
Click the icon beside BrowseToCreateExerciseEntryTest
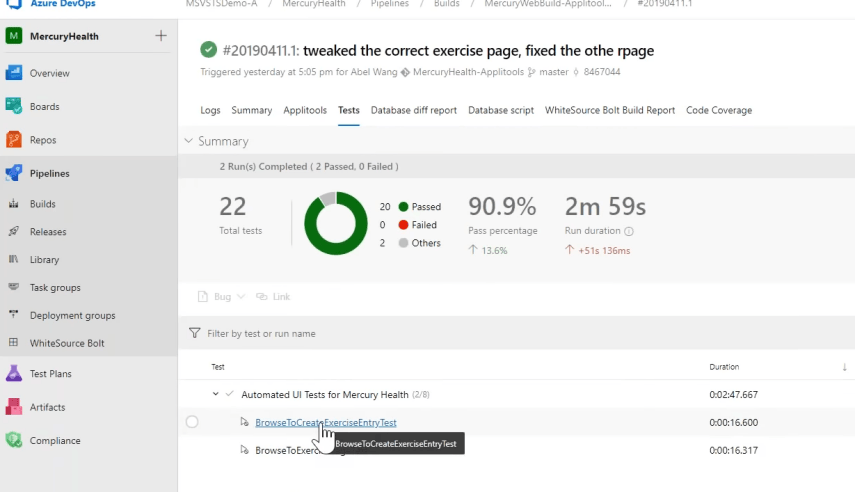[x=244, y=422]
